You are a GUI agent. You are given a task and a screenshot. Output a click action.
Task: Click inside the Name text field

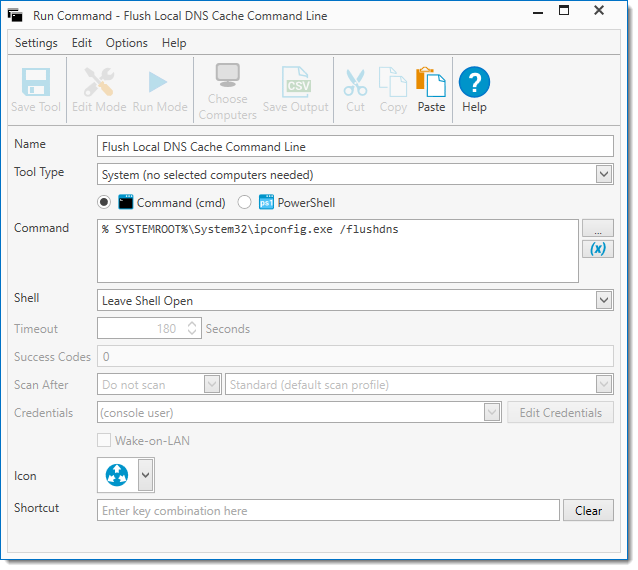(x=355, y=146)
